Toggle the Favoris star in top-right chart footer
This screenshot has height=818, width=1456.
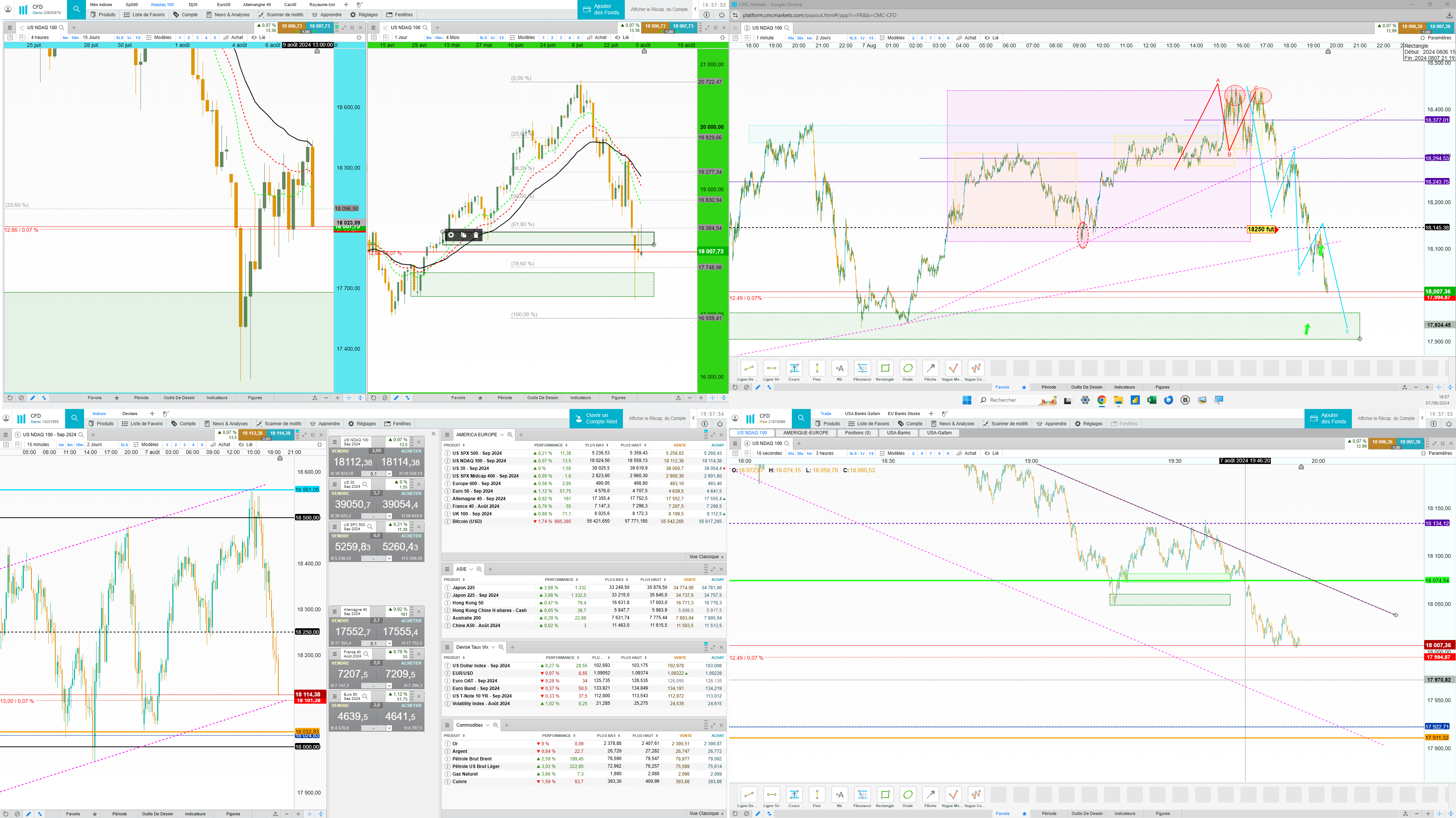coord(1024,387)
